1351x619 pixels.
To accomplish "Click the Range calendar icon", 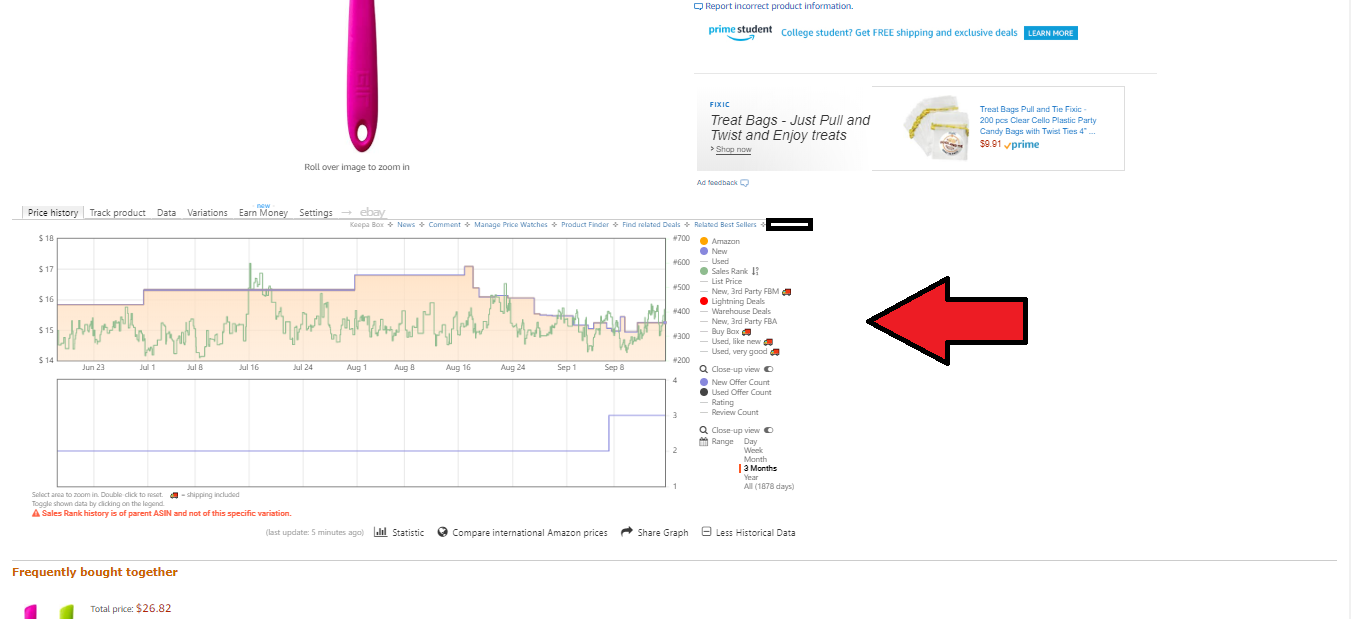I will click(x=704, y=441).
